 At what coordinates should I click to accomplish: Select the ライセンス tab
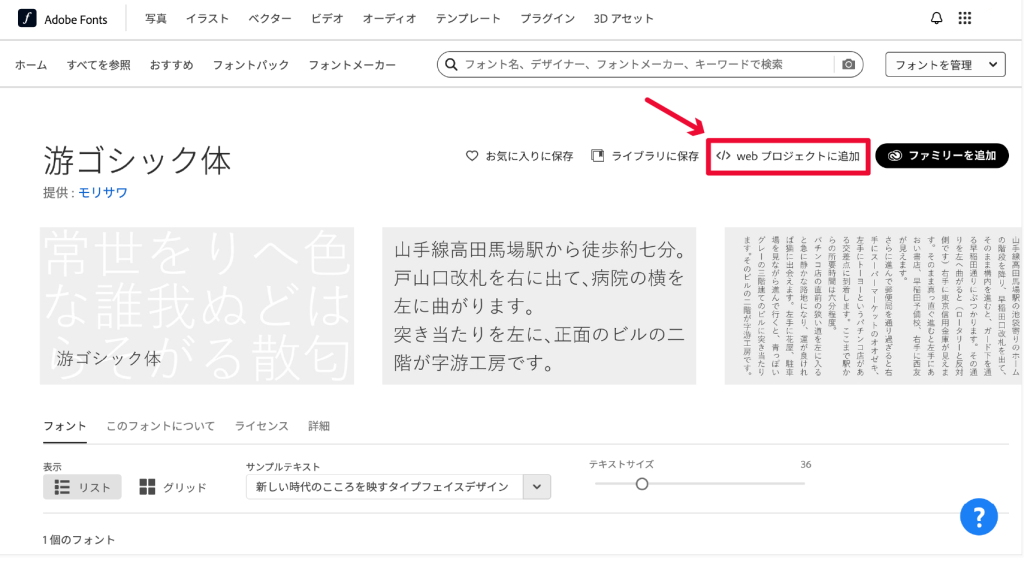click(x=261, y=426)
